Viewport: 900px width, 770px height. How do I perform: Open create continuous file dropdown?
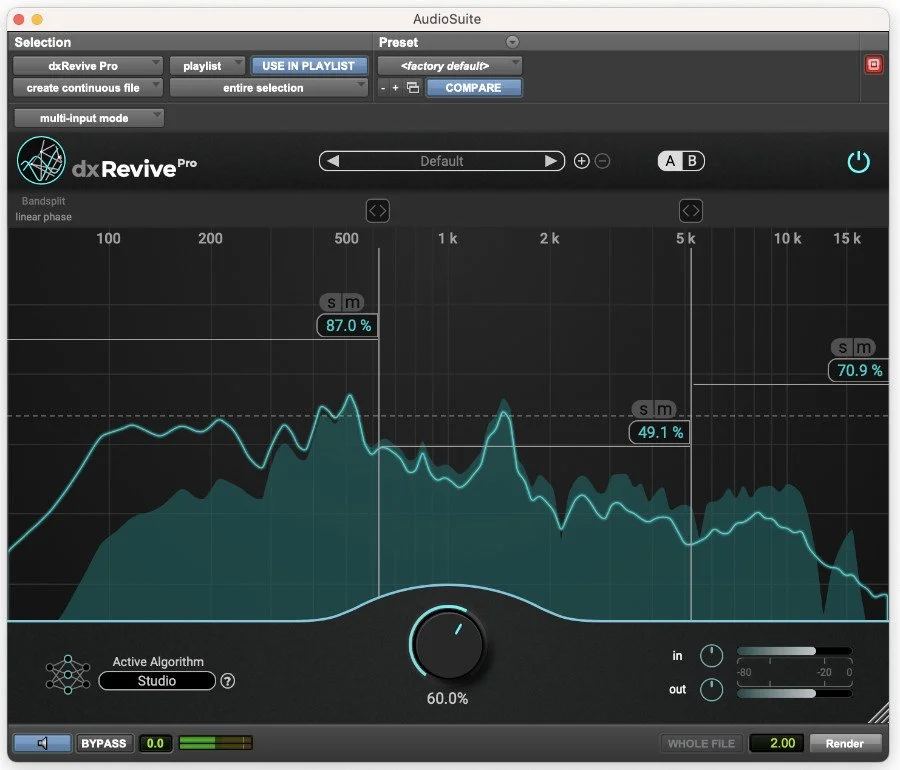coord(88,88)
